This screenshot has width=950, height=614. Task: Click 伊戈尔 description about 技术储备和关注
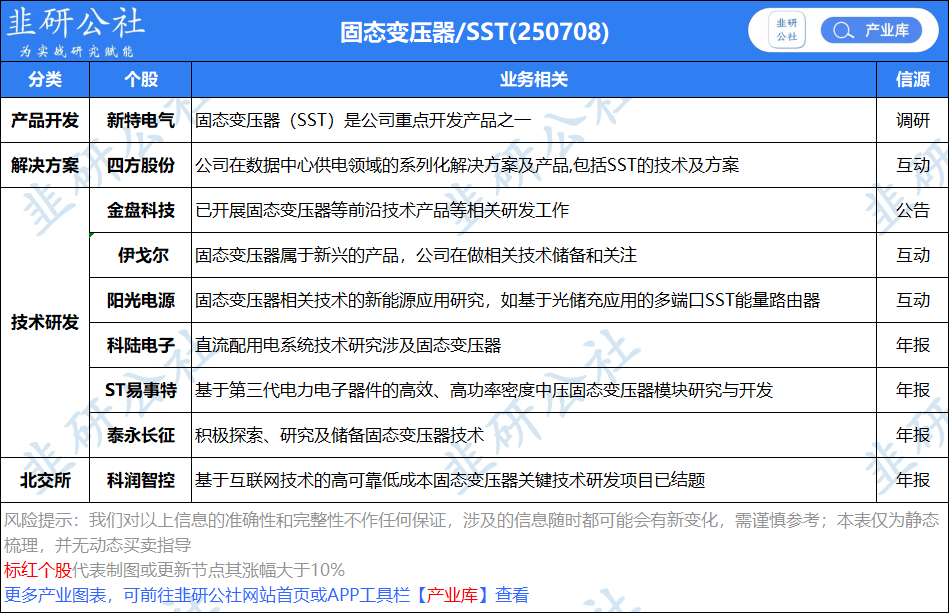pos(416,255)
